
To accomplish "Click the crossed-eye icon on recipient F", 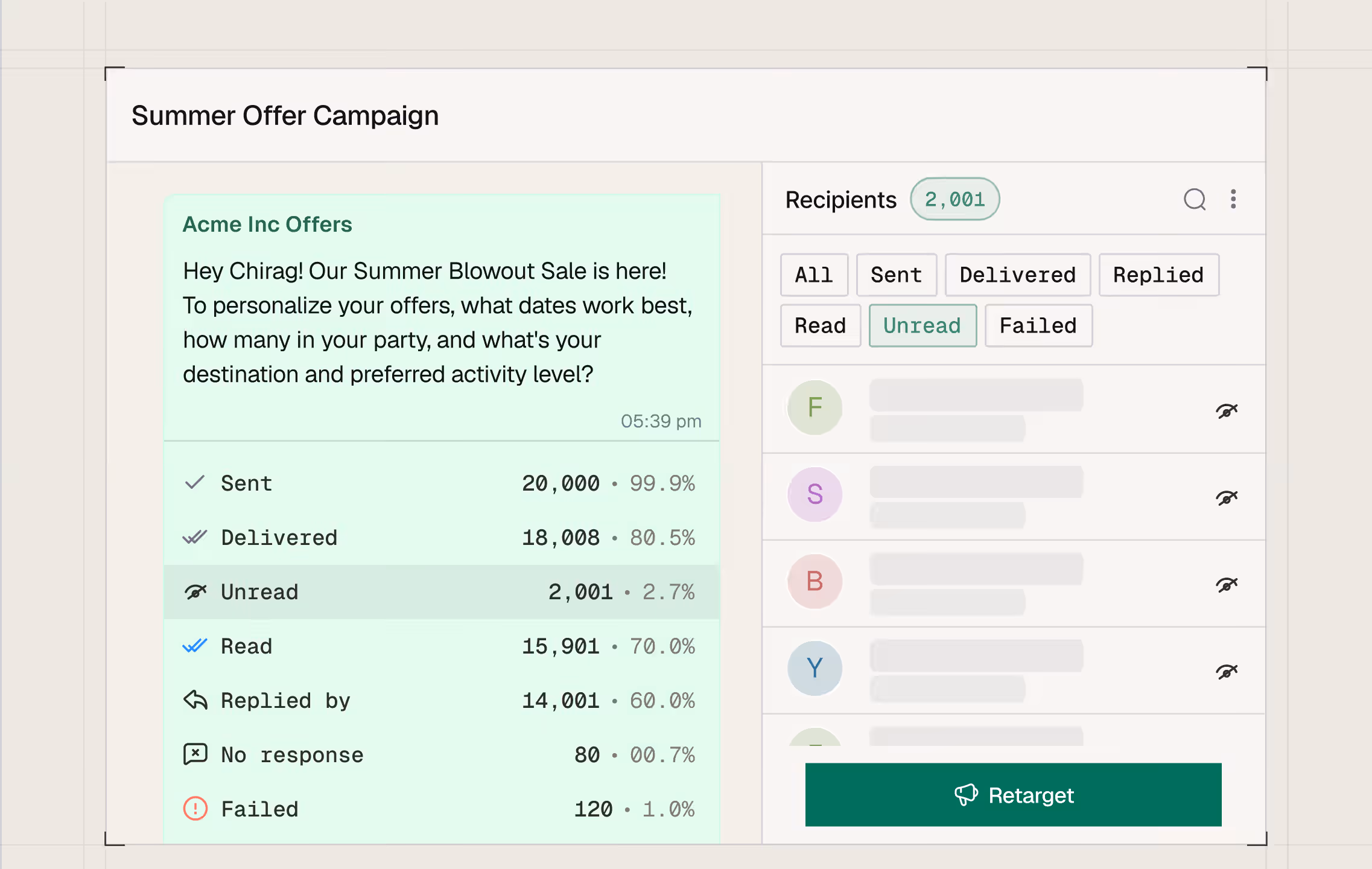I will 1226,411.
